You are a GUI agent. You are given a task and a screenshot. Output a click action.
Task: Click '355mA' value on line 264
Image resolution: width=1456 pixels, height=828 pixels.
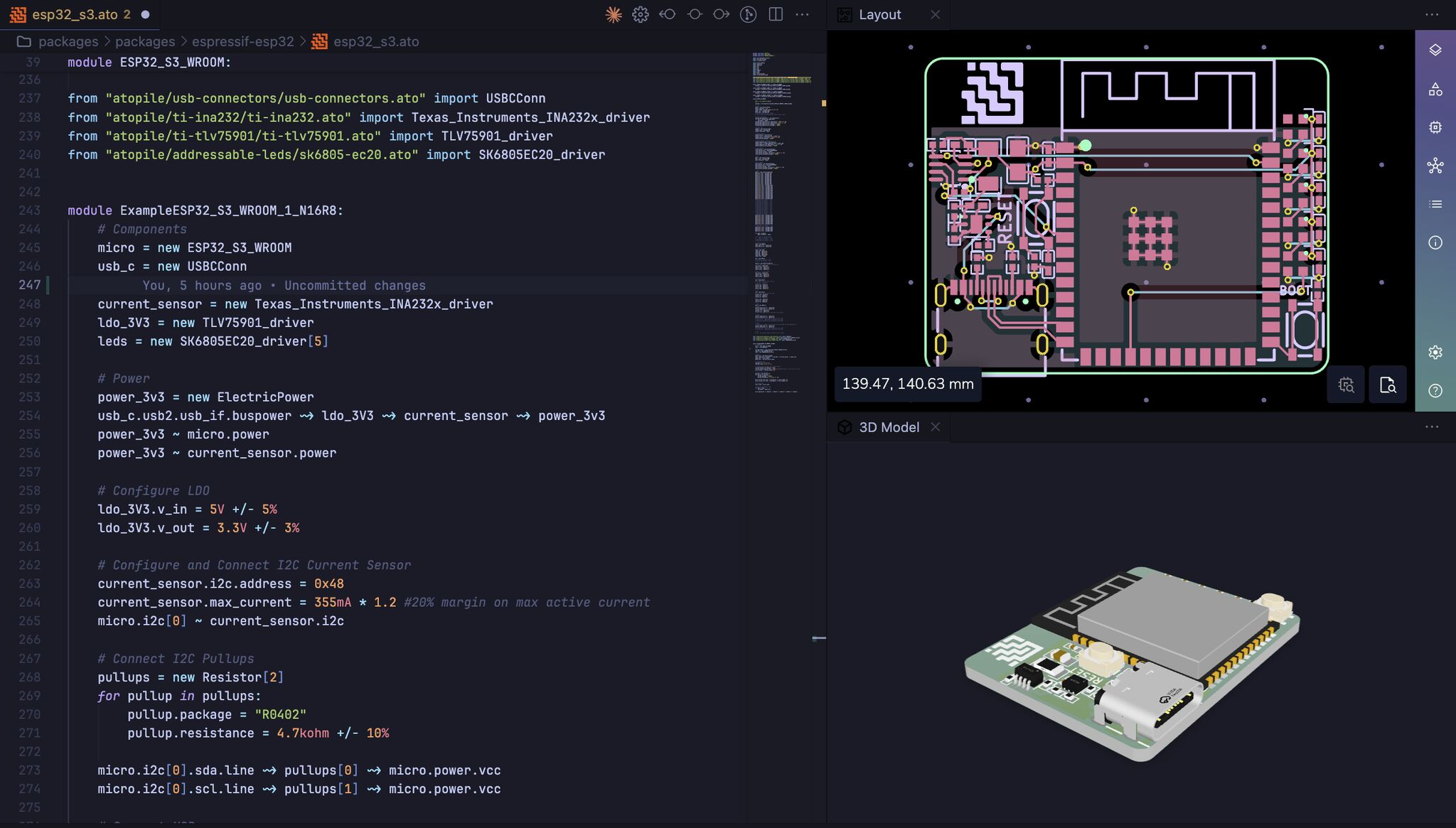[333, 602]
